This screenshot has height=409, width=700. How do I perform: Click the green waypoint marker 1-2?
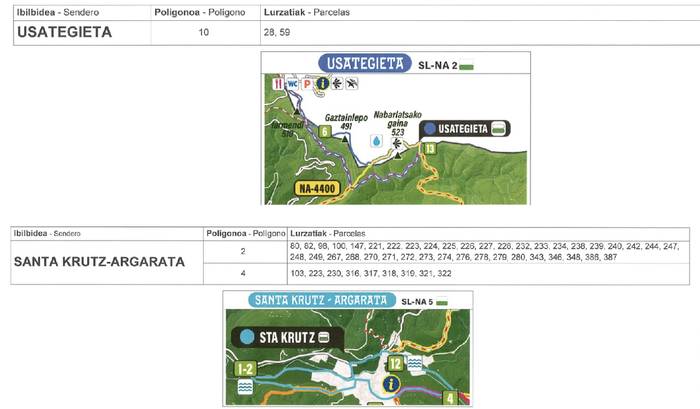click(x=246, y=369)
